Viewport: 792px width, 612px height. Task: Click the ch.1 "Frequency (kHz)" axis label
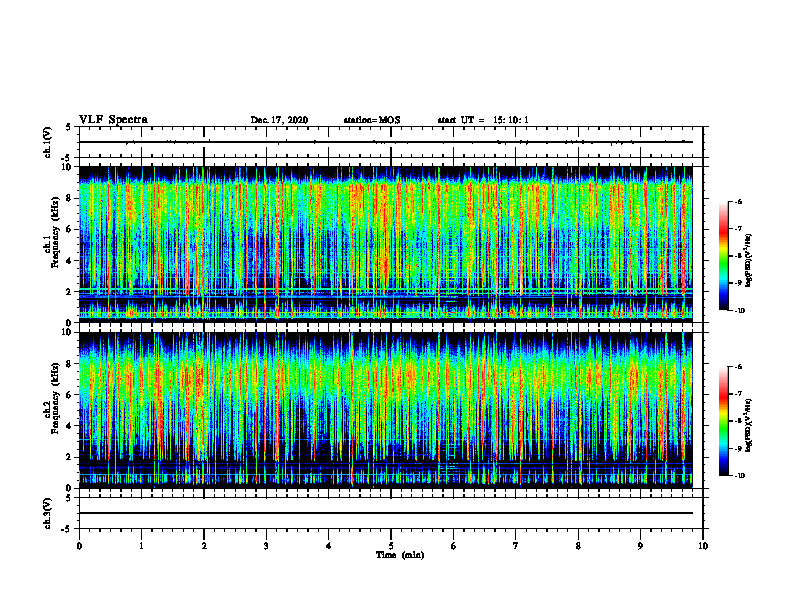(x=55, y=232)
